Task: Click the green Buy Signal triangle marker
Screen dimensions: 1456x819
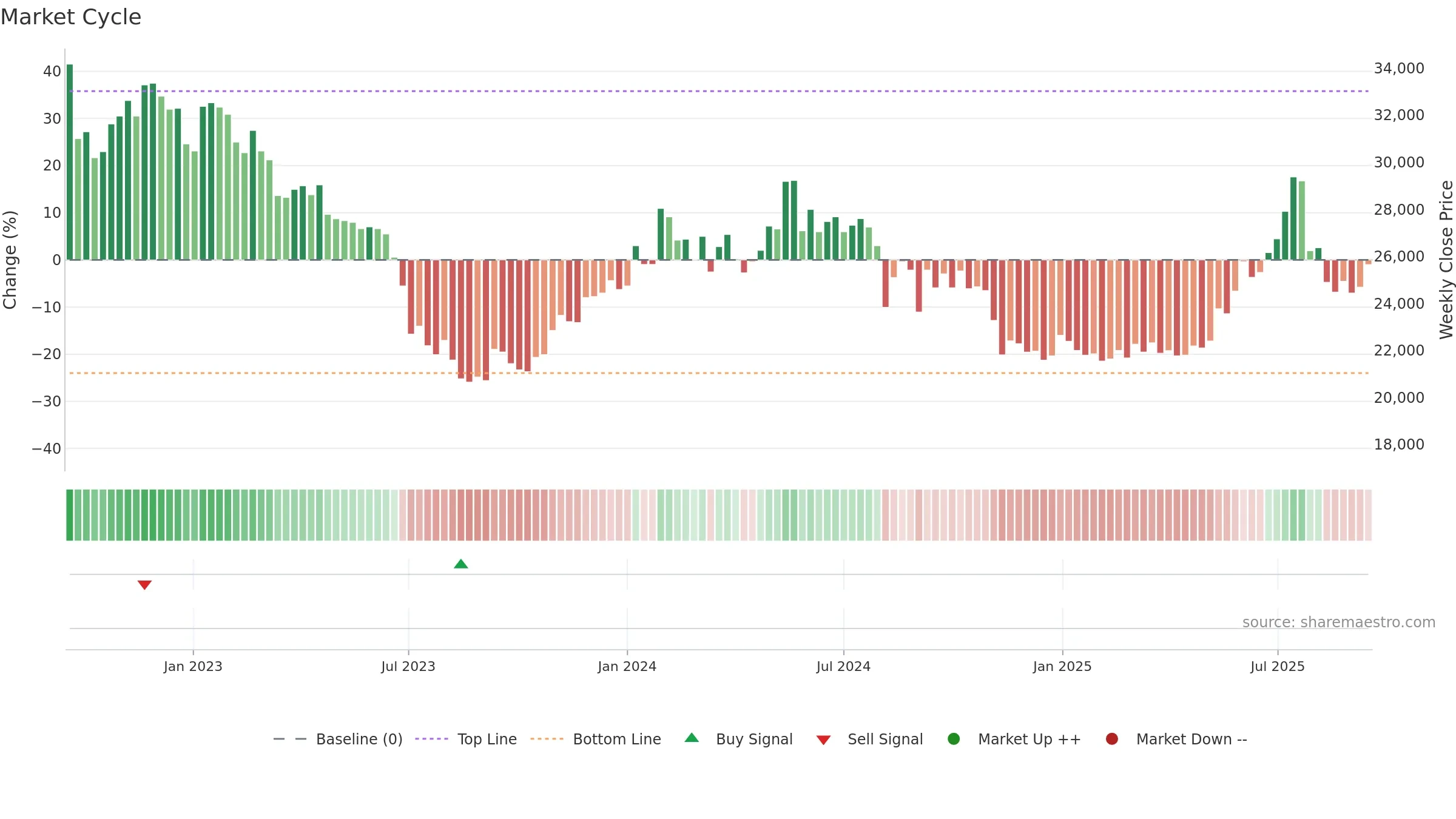Action: pyautogui.click(x=461, y=564)
